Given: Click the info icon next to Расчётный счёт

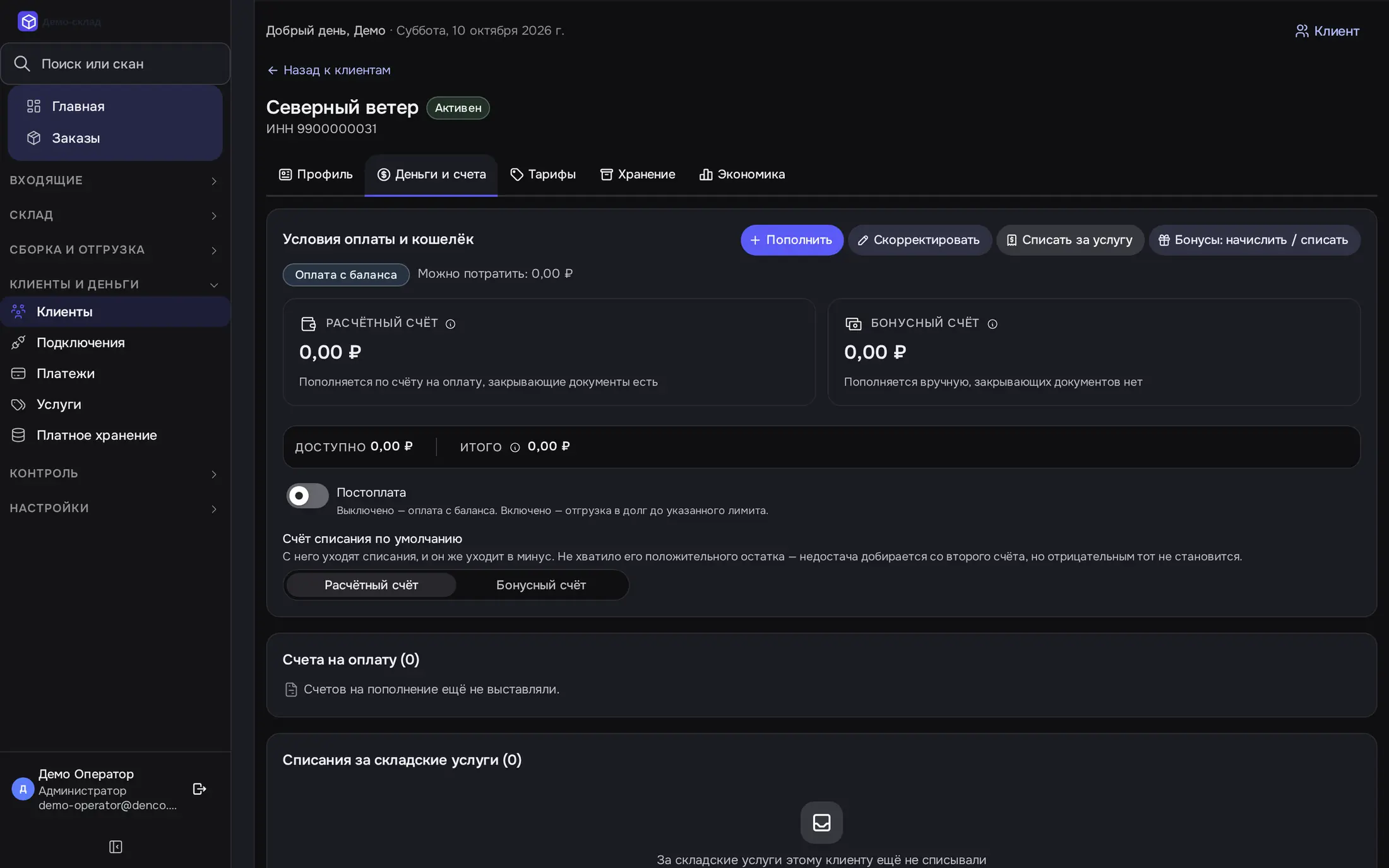Looking at the screenshot, I should point(450,324).
